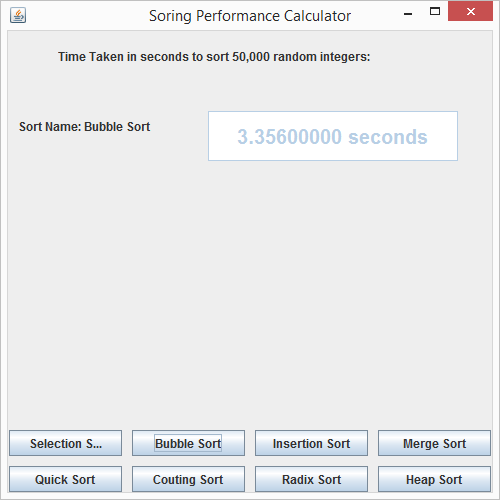Start the Bubble Sort timing

[188, 443]
